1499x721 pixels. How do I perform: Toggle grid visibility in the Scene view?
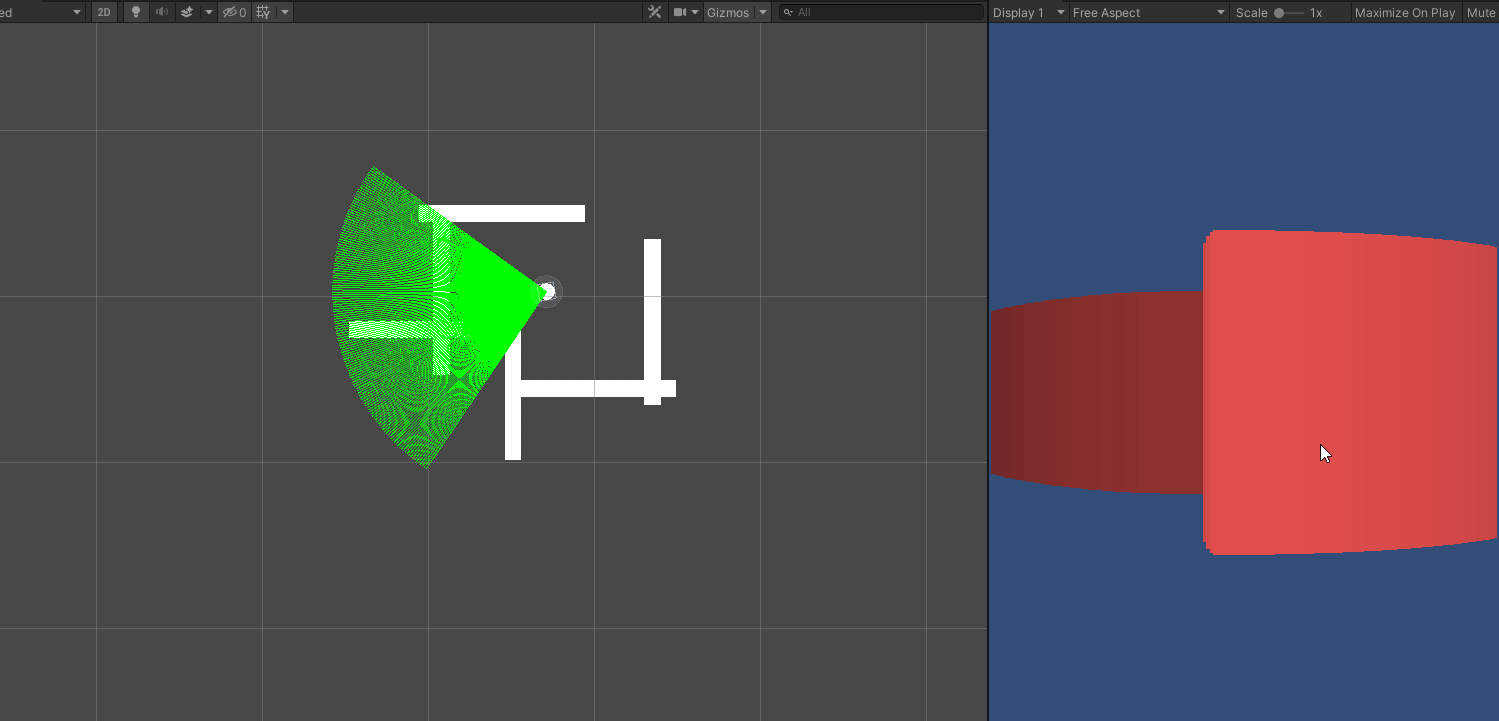(x=261, y=12)
